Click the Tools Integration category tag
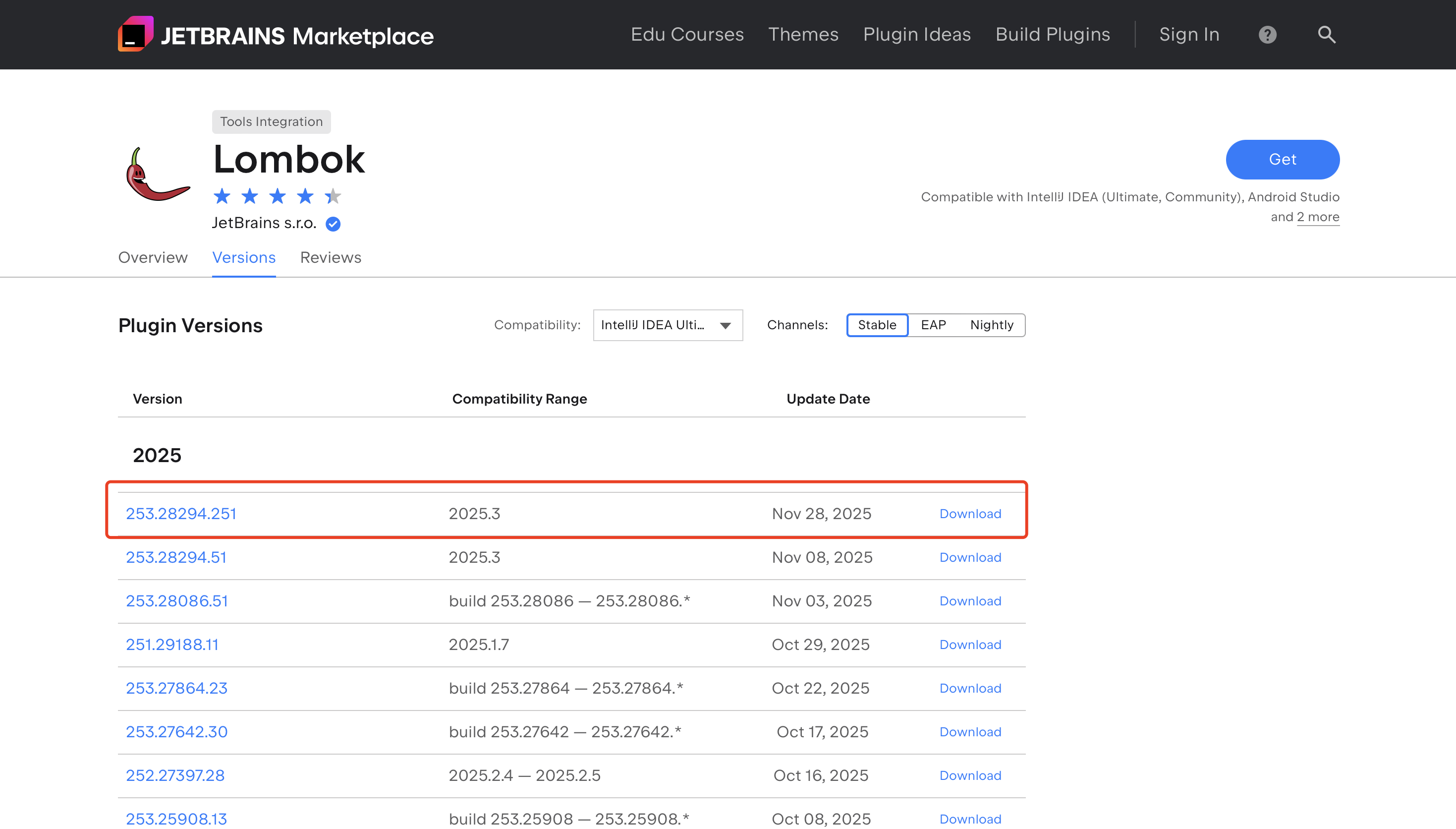 click(x=271, y=122)
